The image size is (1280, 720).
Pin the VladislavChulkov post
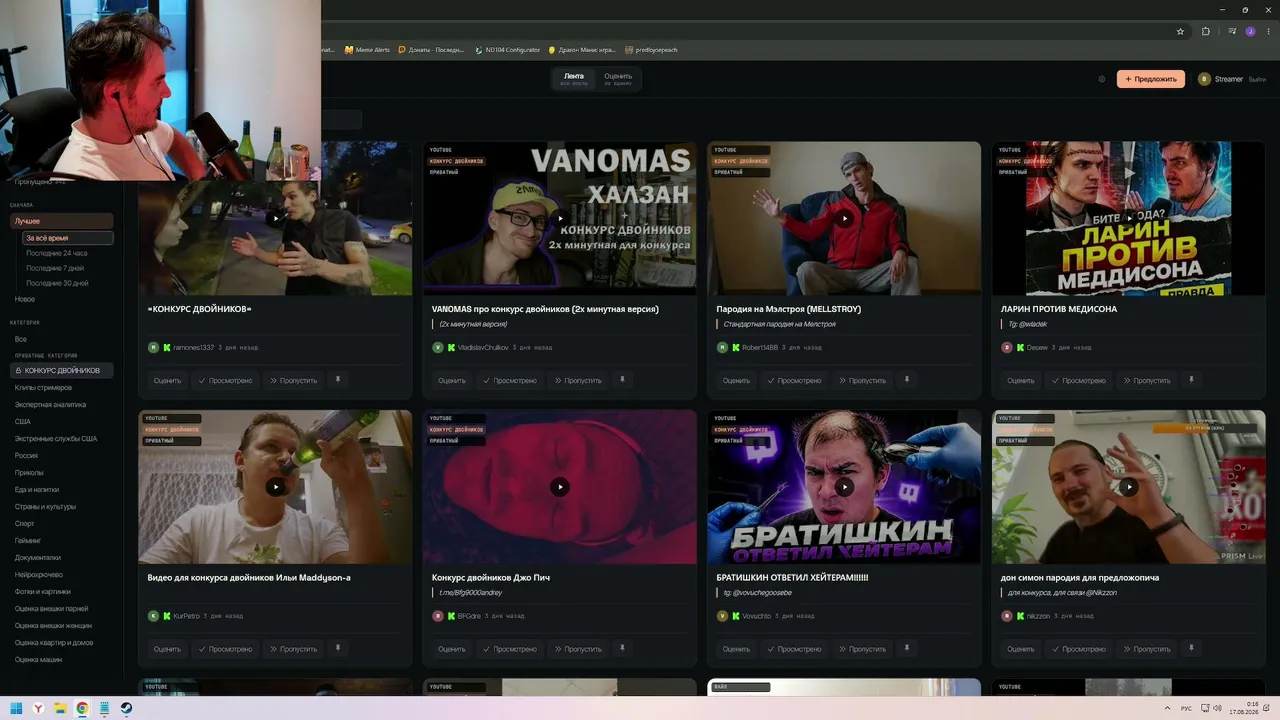coord(622,380)
